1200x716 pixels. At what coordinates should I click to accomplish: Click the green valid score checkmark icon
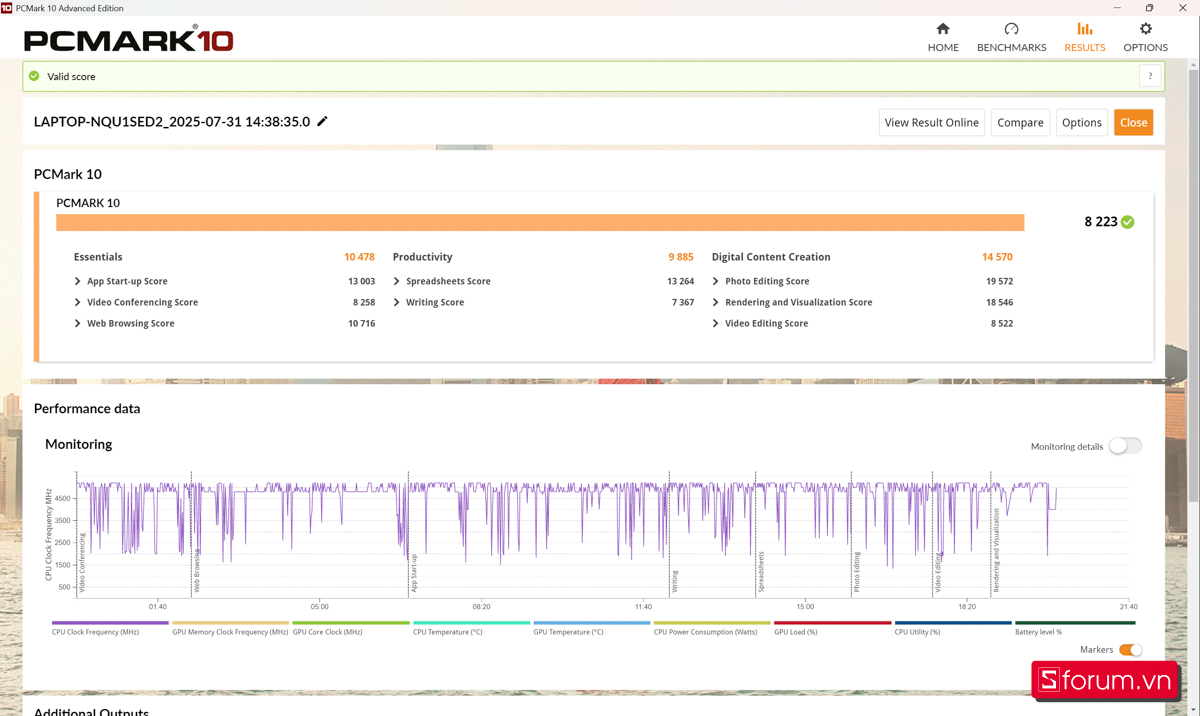click(x=34, y=76)
